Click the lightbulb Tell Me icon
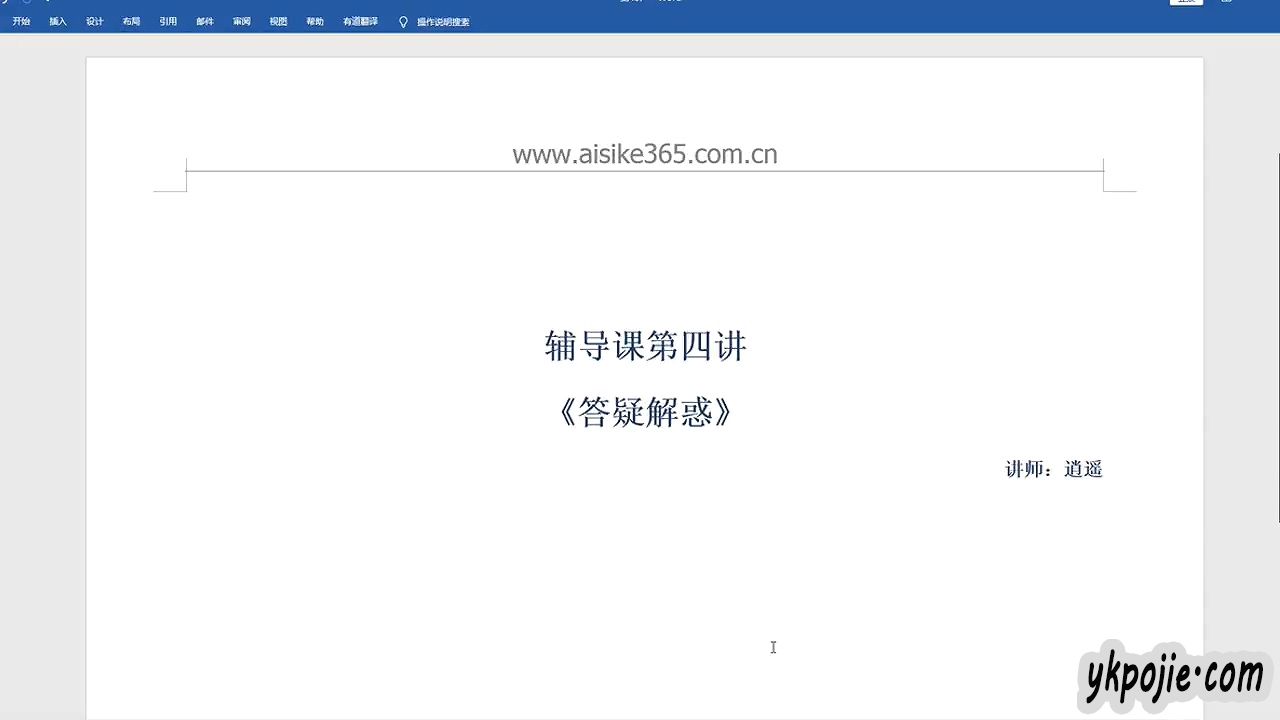This screenshot has height=720, width=1280. [x=403, y=21]
